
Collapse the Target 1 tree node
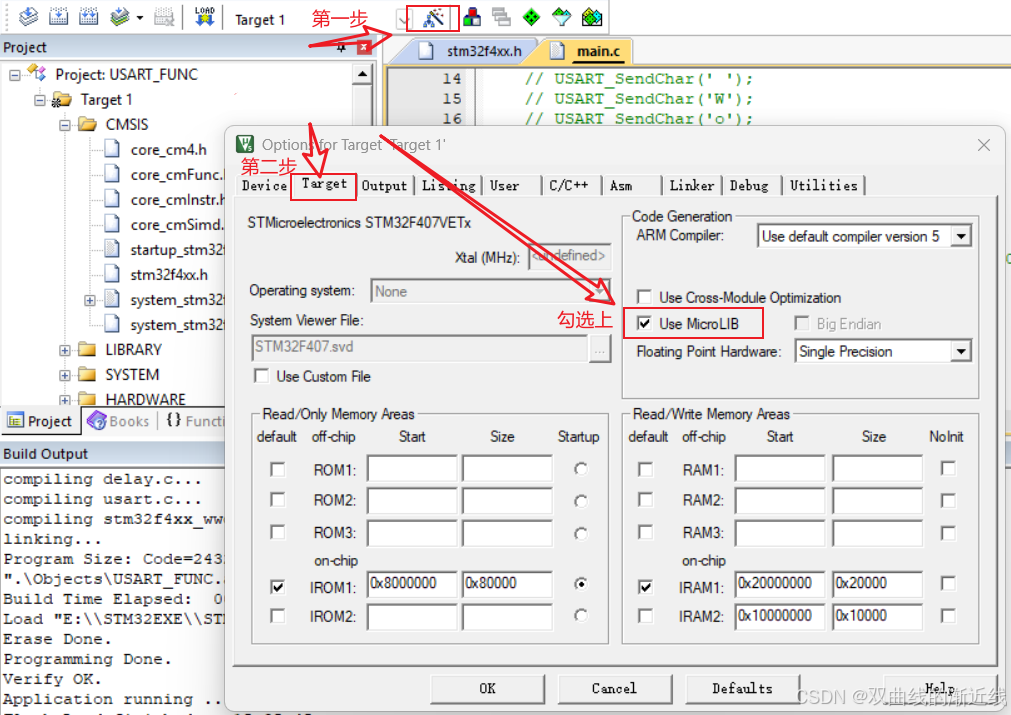pos(40,100)
